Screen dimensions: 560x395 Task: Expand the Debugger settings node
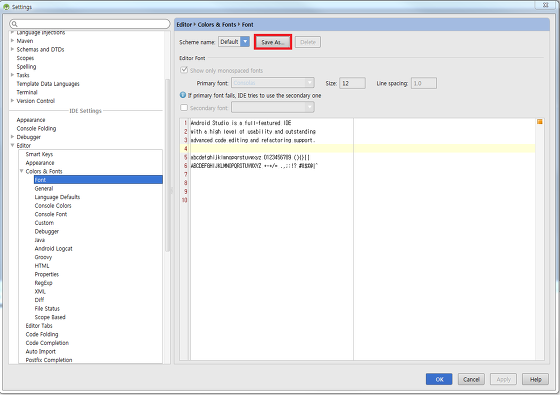[12, 137]
